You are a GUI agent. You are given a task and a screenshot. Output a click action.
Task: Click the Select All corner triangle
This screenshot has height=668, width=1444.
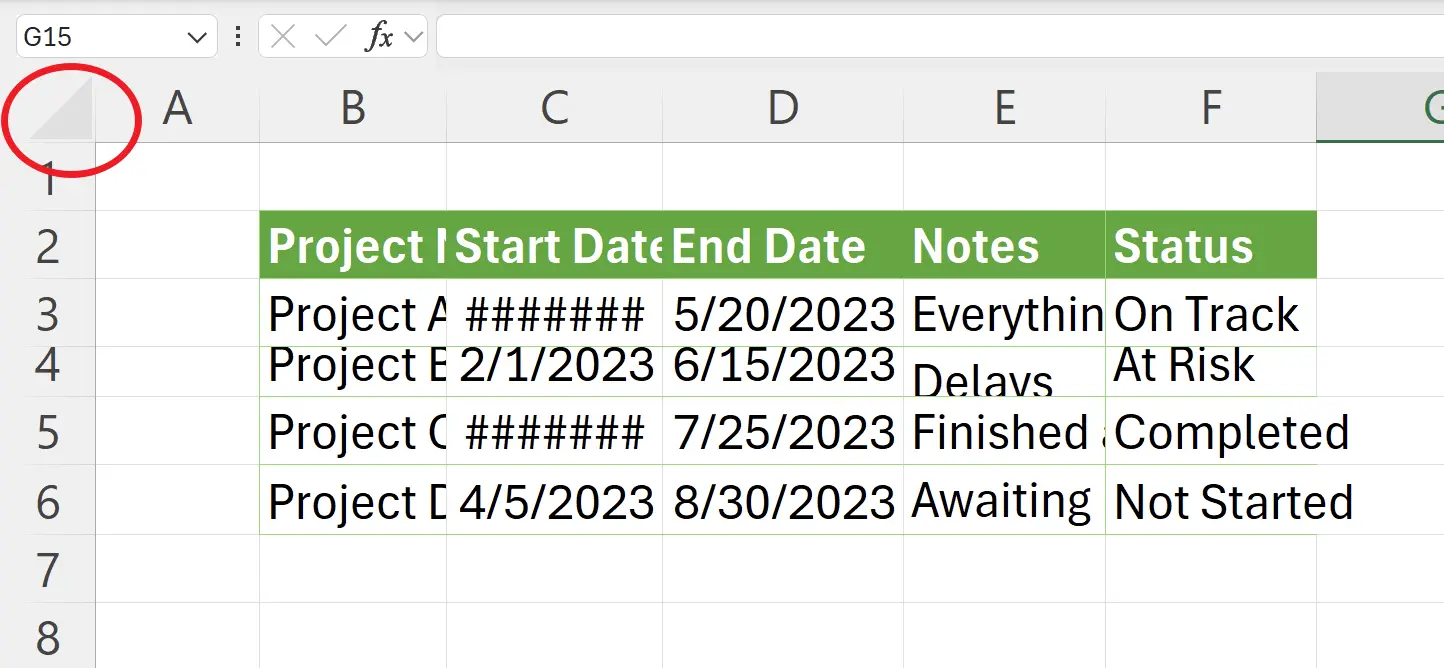62,109
